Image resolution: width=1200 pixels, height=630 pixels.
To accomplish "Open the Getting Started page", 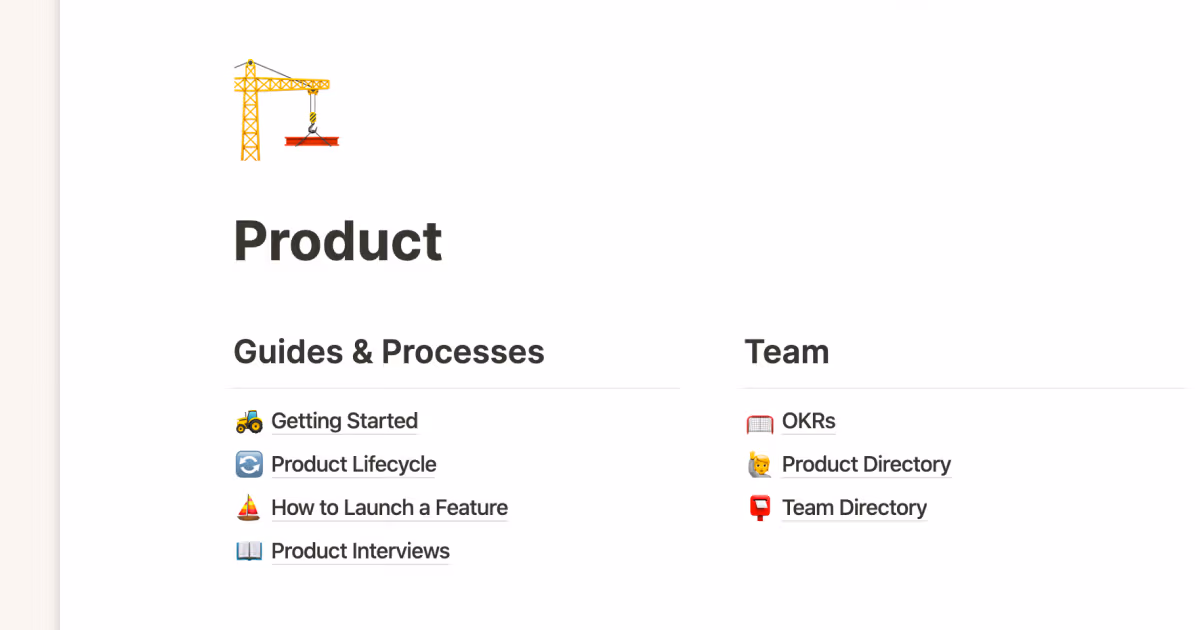I will (x=344, y=421).
